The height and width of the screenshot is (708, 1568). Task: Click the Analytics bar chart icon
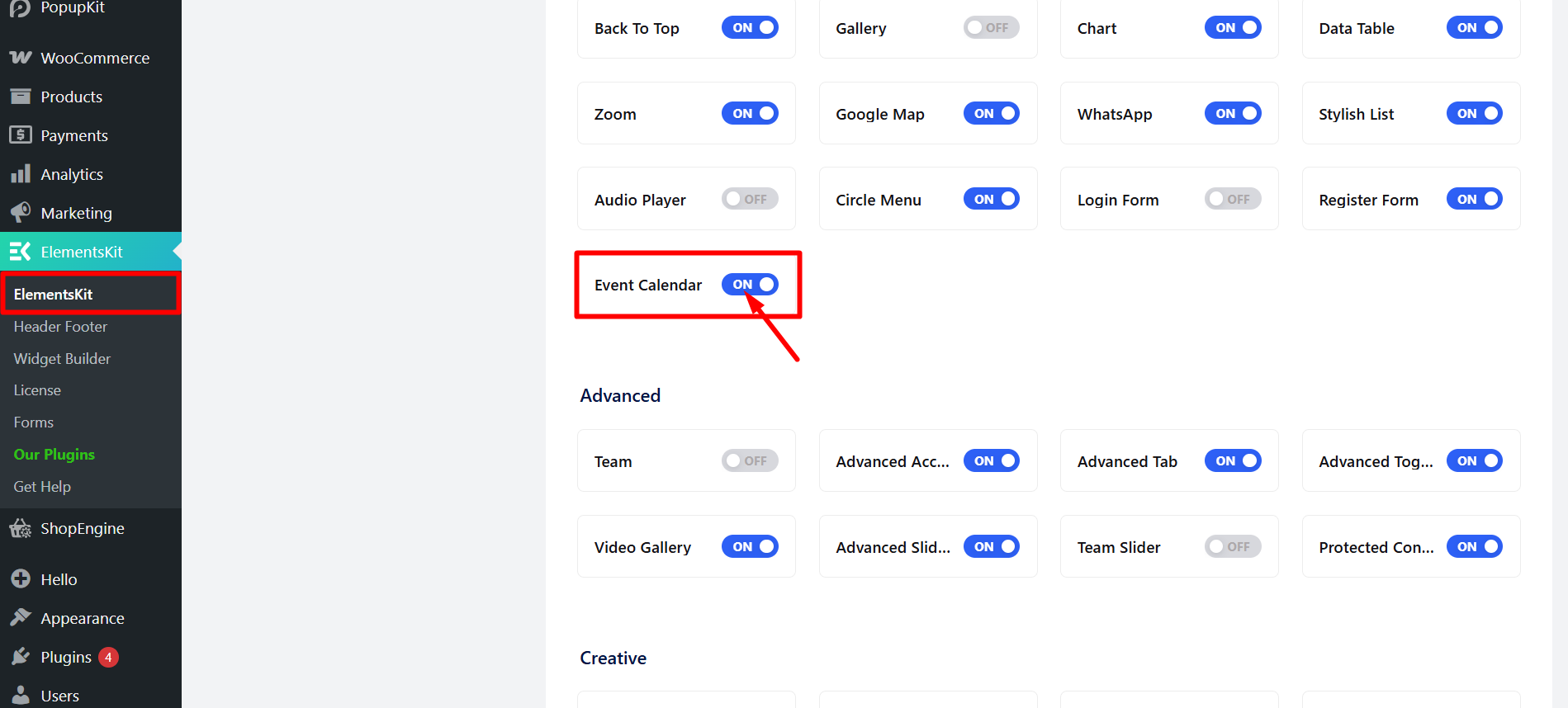point(21,174)
